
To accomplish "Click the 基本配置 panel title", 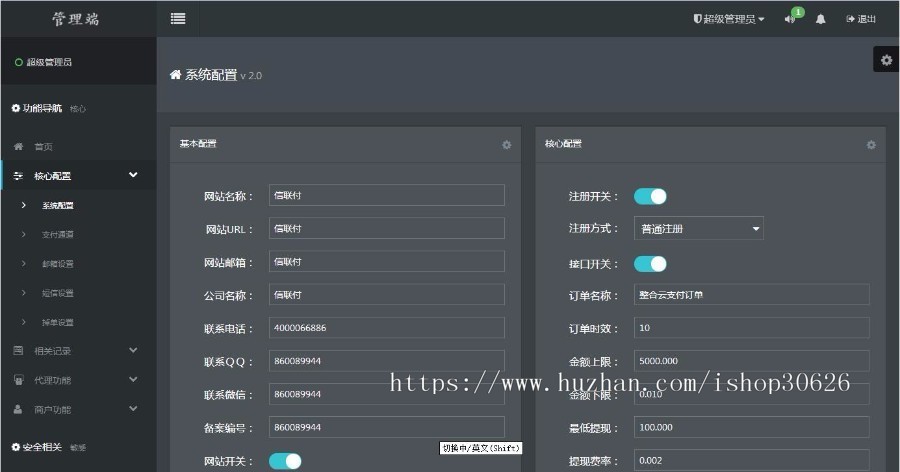I will click(x=198, y=144).
